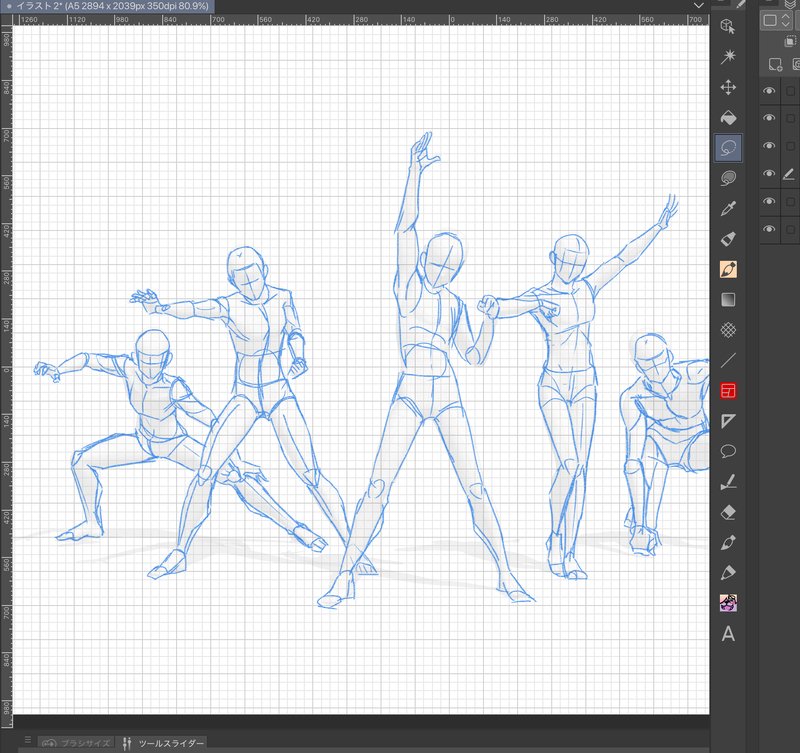Check the sixth layer's selection box
This screenshot has height=753, width=800.
(790, 229)
